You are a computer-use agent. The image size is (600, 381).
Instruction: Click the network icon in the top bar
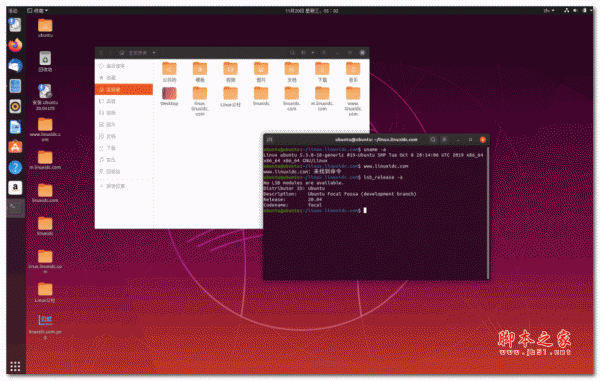pos(566,11)
